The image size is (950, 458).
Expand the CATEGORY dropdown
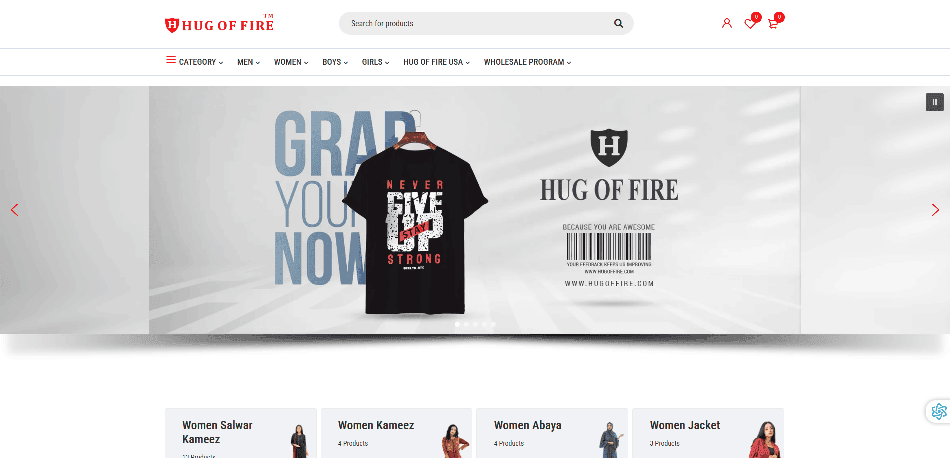click(x=201, y=62)
